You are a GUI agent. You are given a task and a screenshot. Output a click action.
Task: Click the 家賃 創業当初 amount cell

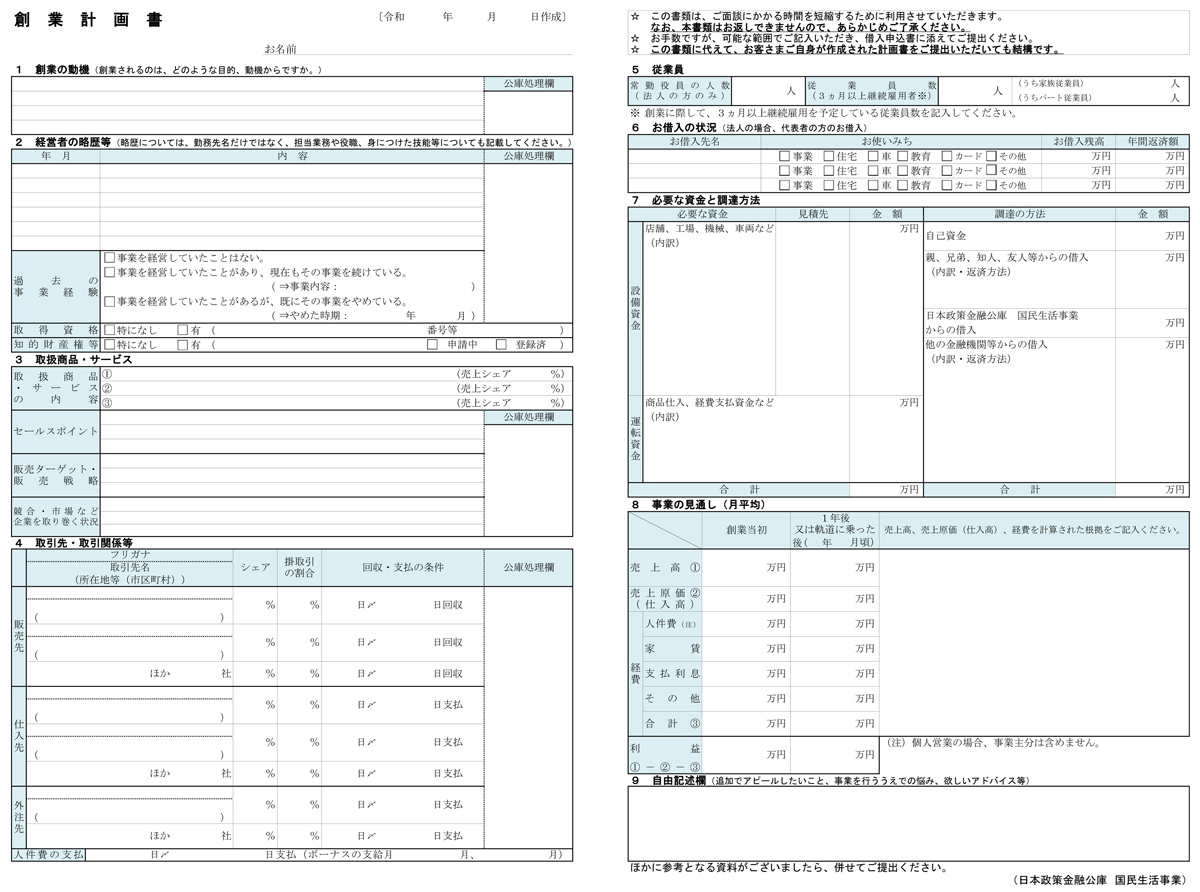click(746, 649)
